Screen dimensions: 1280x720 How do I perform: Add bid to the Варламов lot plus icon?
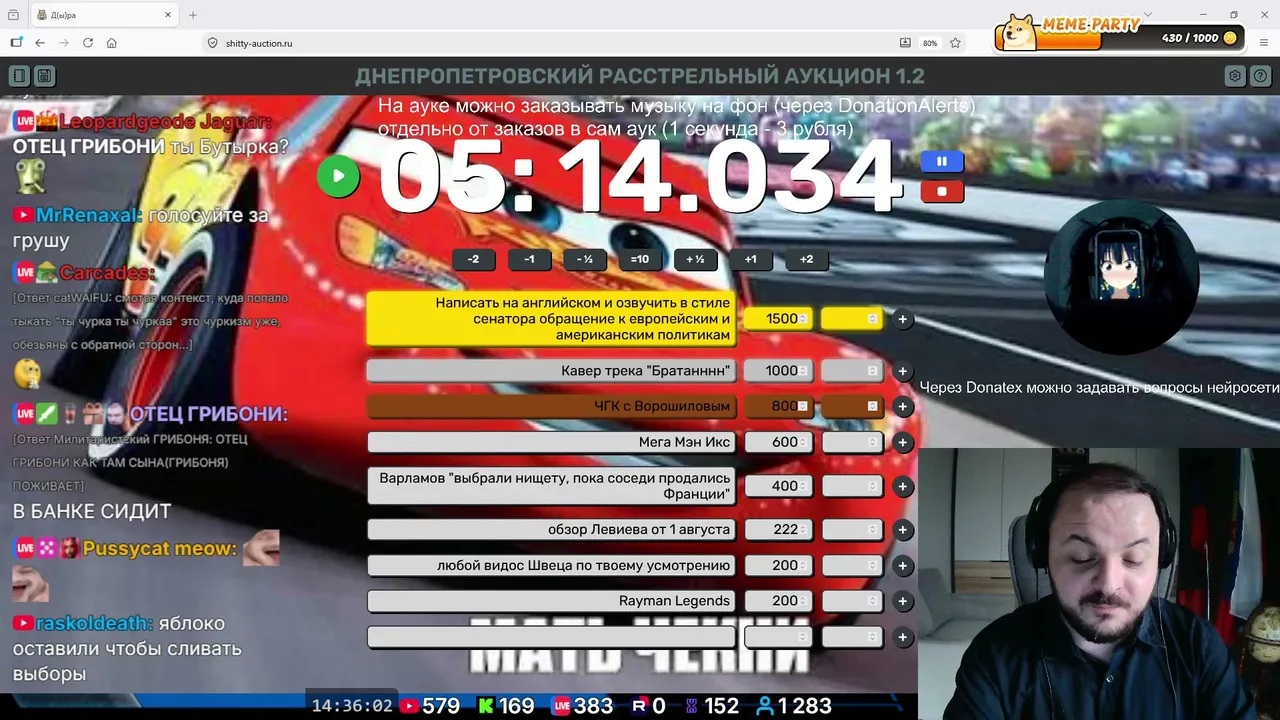coord(902,486)
